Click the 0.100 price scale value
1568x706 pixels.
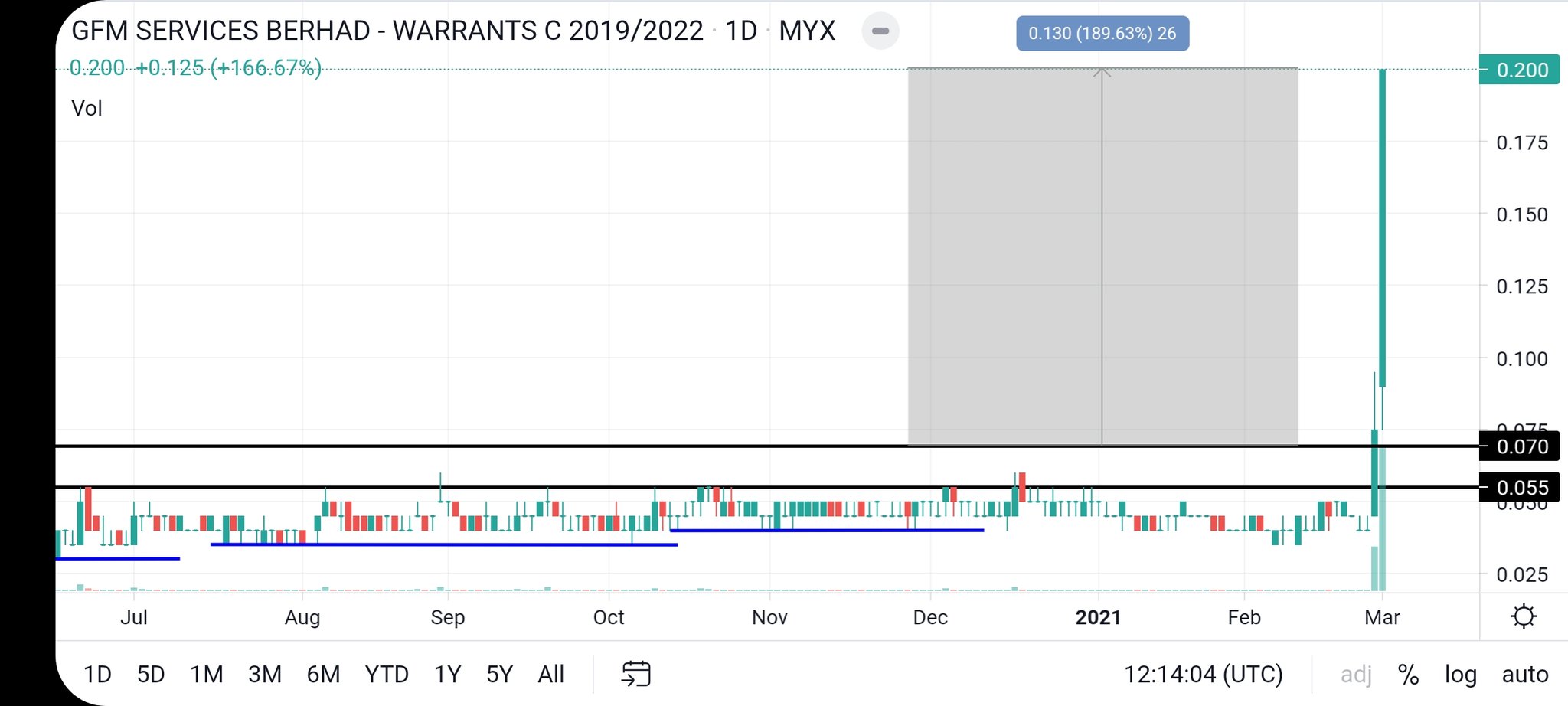(x=1522, y=358)
